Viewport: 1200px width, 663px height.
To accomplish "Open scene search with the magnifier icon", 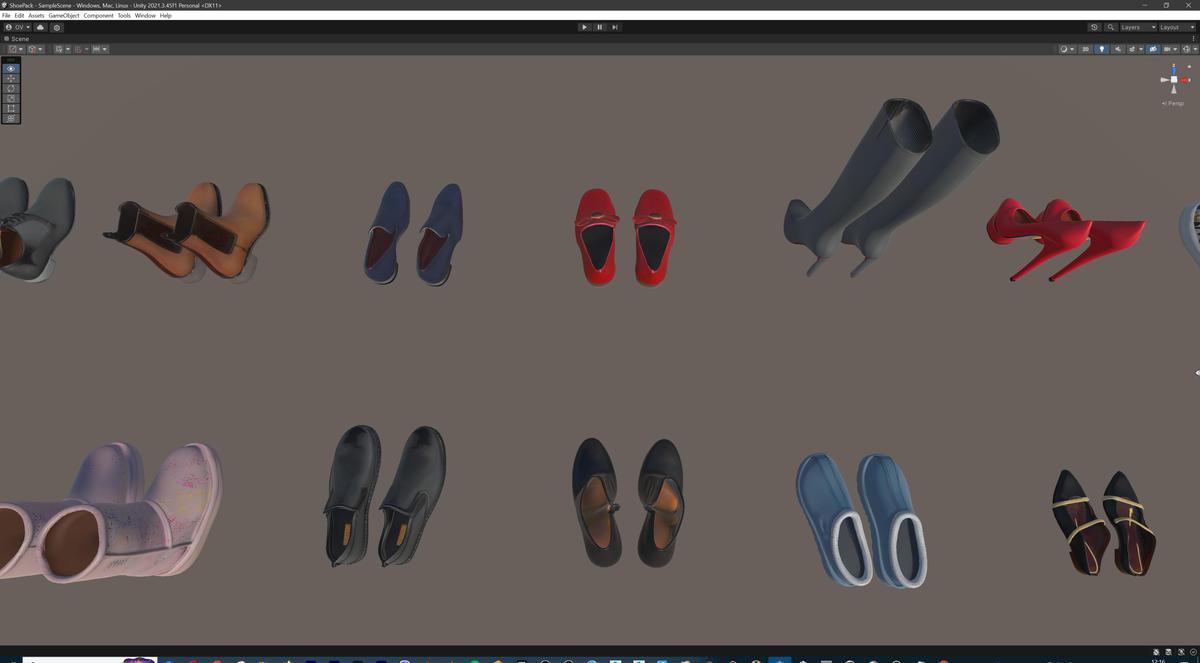I will pos(1111,27).
